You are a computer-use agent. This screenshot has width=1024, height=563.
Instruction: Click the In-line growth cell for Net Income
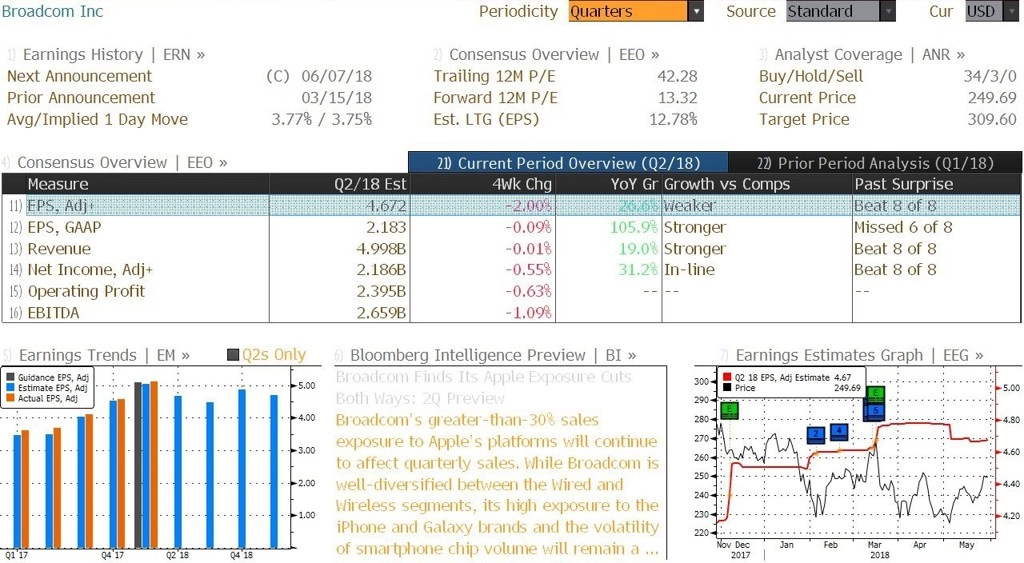pos(689,270)
